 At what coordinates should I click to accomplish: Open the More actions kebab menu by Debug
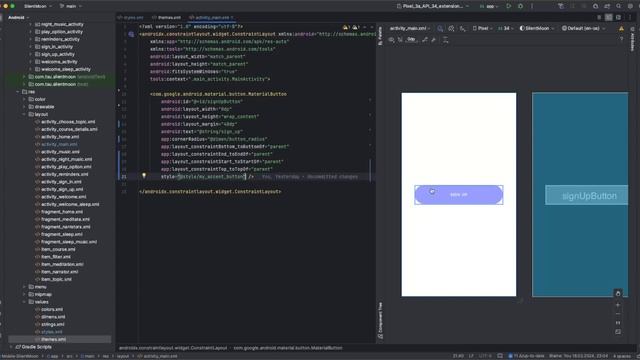pyautogui.click(x=532, y=6)
